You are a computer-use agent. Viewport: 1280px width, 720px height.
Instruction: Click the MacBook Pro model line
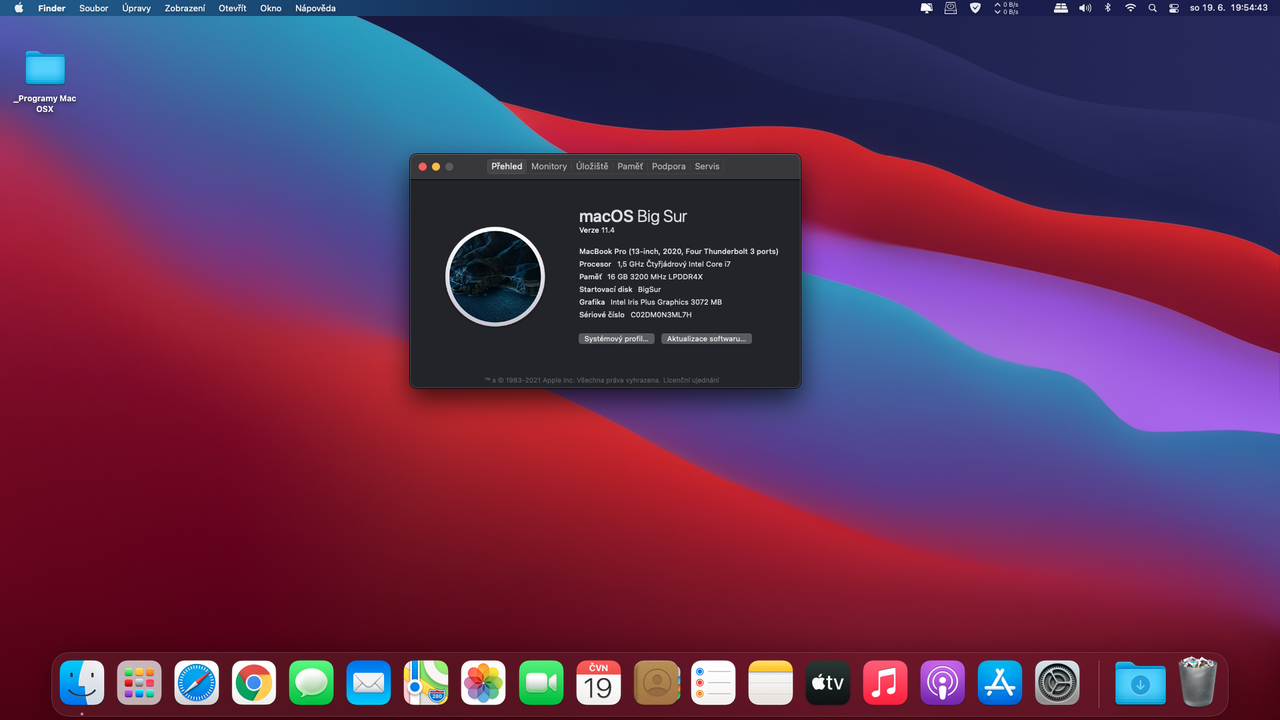[679, 251]
